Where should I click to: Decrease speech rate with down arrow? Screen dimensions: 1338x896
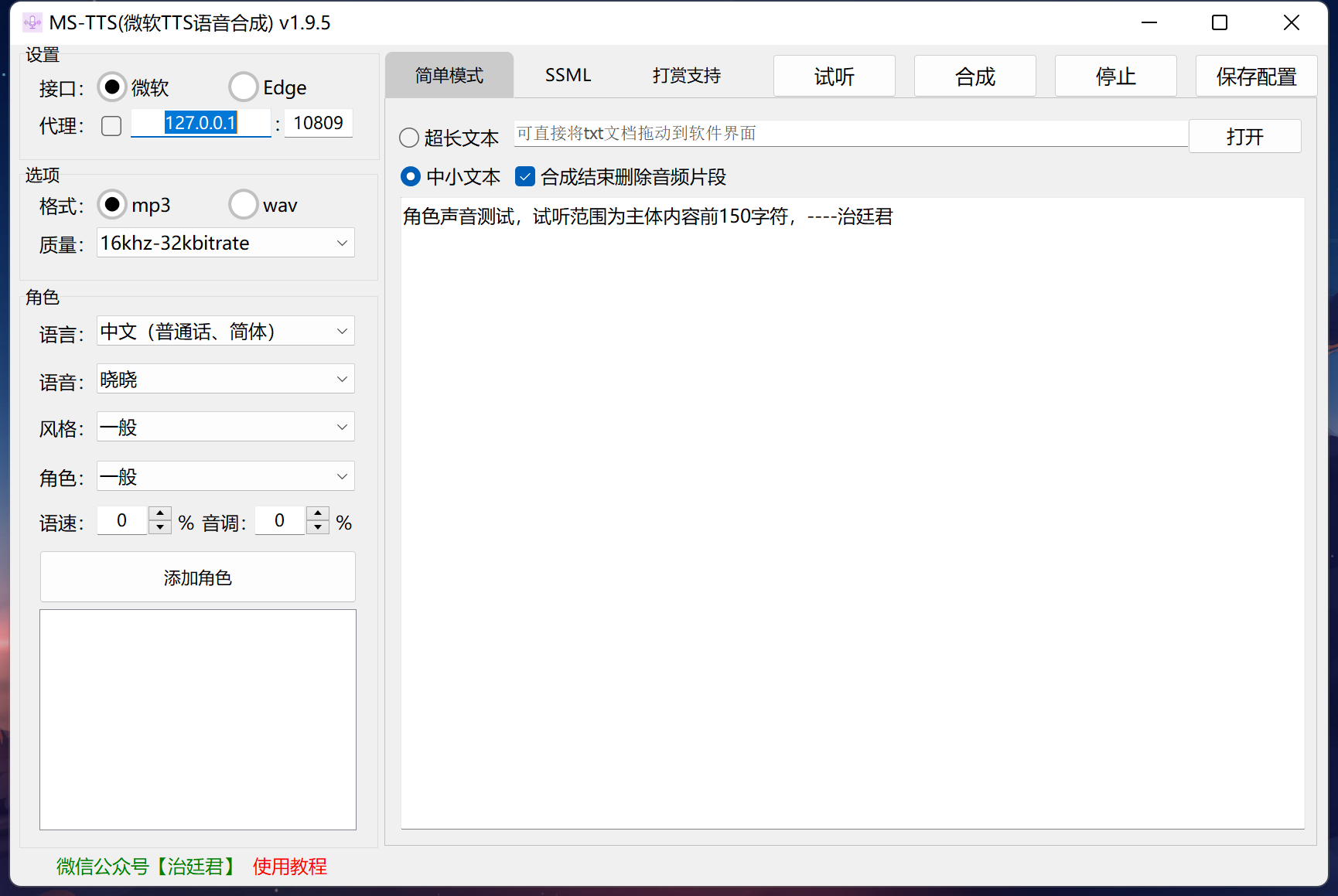click(160, 527)
